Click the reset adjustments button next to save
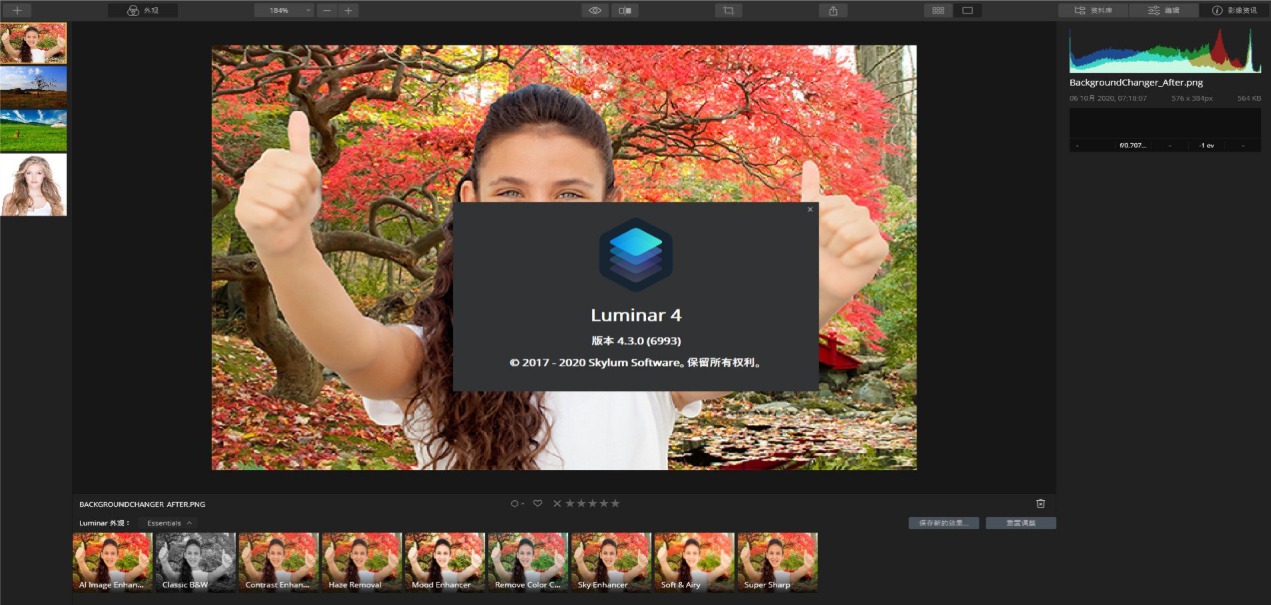This screenshot has height=605, width=1271. point(1020,523)
